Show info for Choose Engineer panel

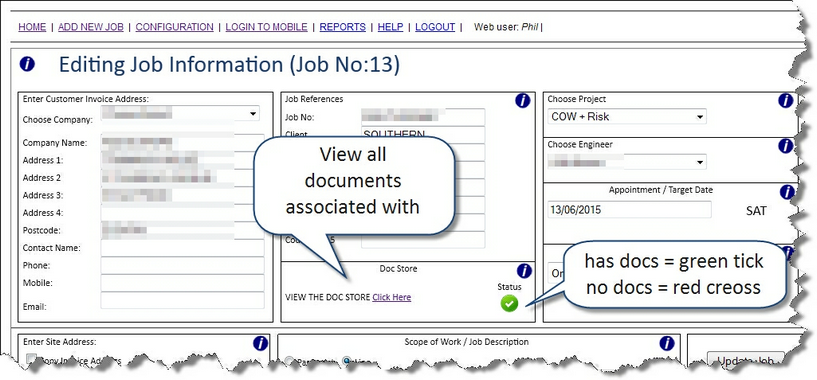coord(786,146)
